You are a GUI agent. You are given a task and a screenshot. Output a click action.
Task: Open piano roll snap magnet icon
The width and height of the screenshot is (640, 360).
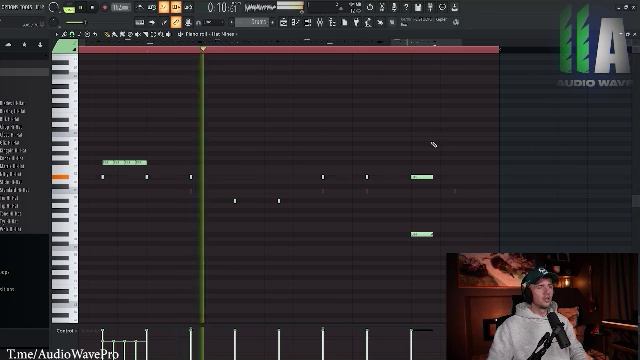point(72,35)
